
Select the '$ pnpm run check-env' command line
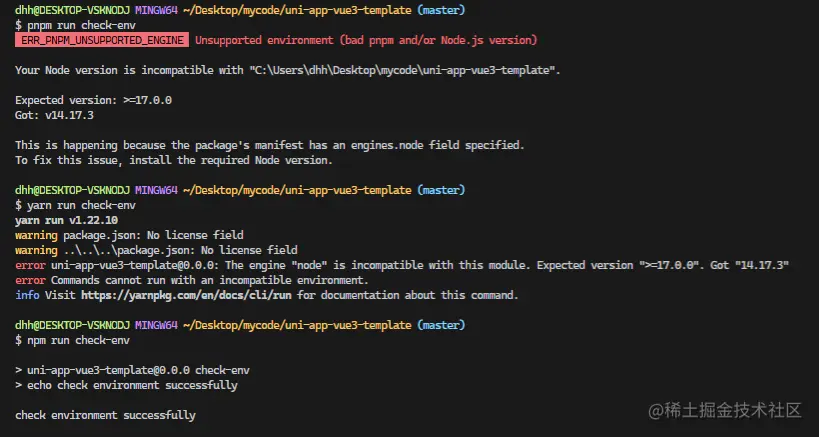coord(76,25)
